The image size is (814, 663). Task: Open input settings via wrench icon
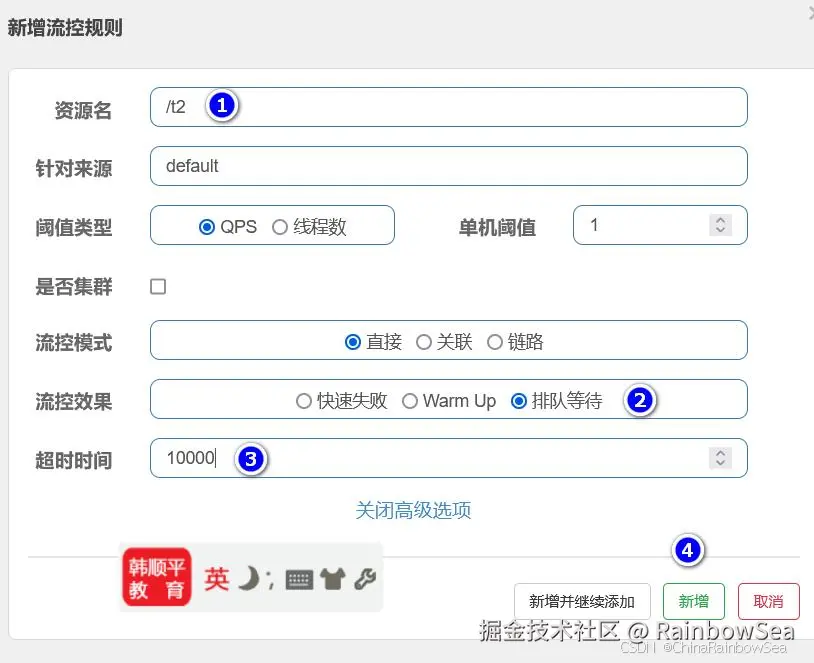(365, 578)
